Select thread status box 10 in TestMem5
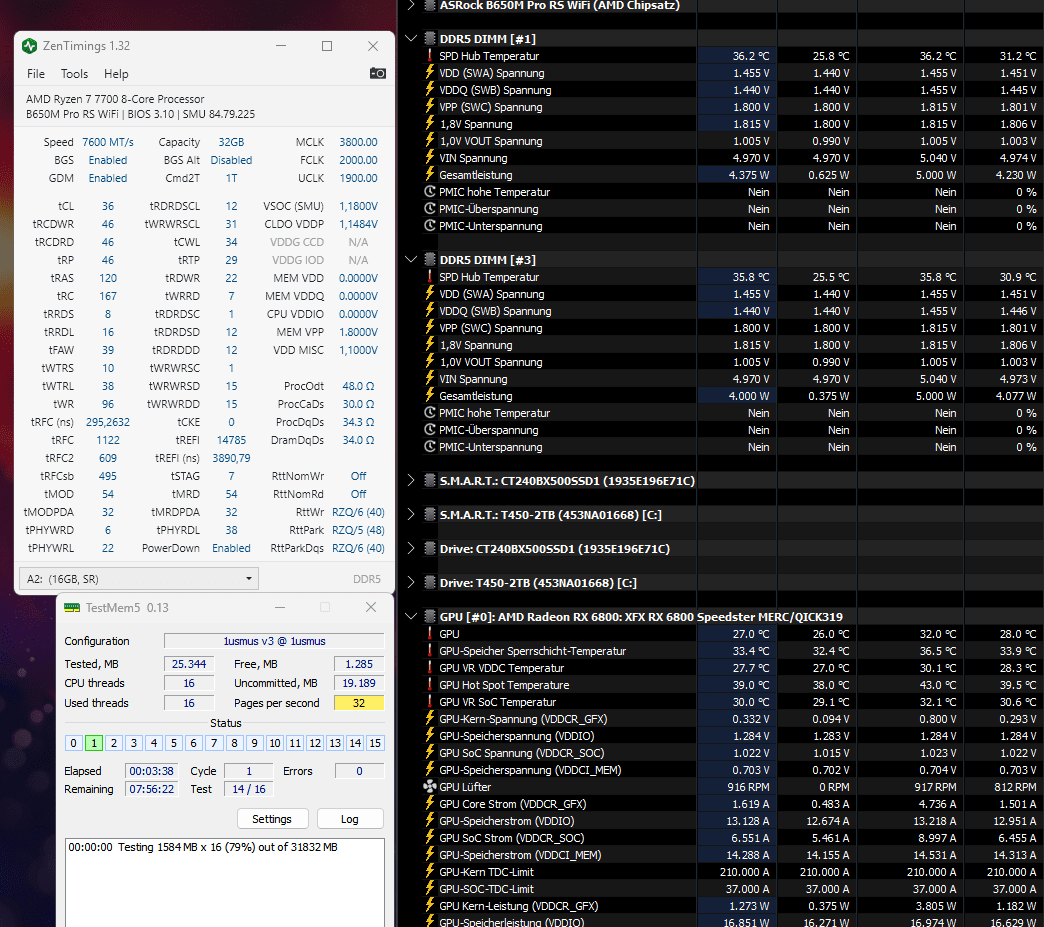This screenshot has height=927, width=1044. (275, 743)
